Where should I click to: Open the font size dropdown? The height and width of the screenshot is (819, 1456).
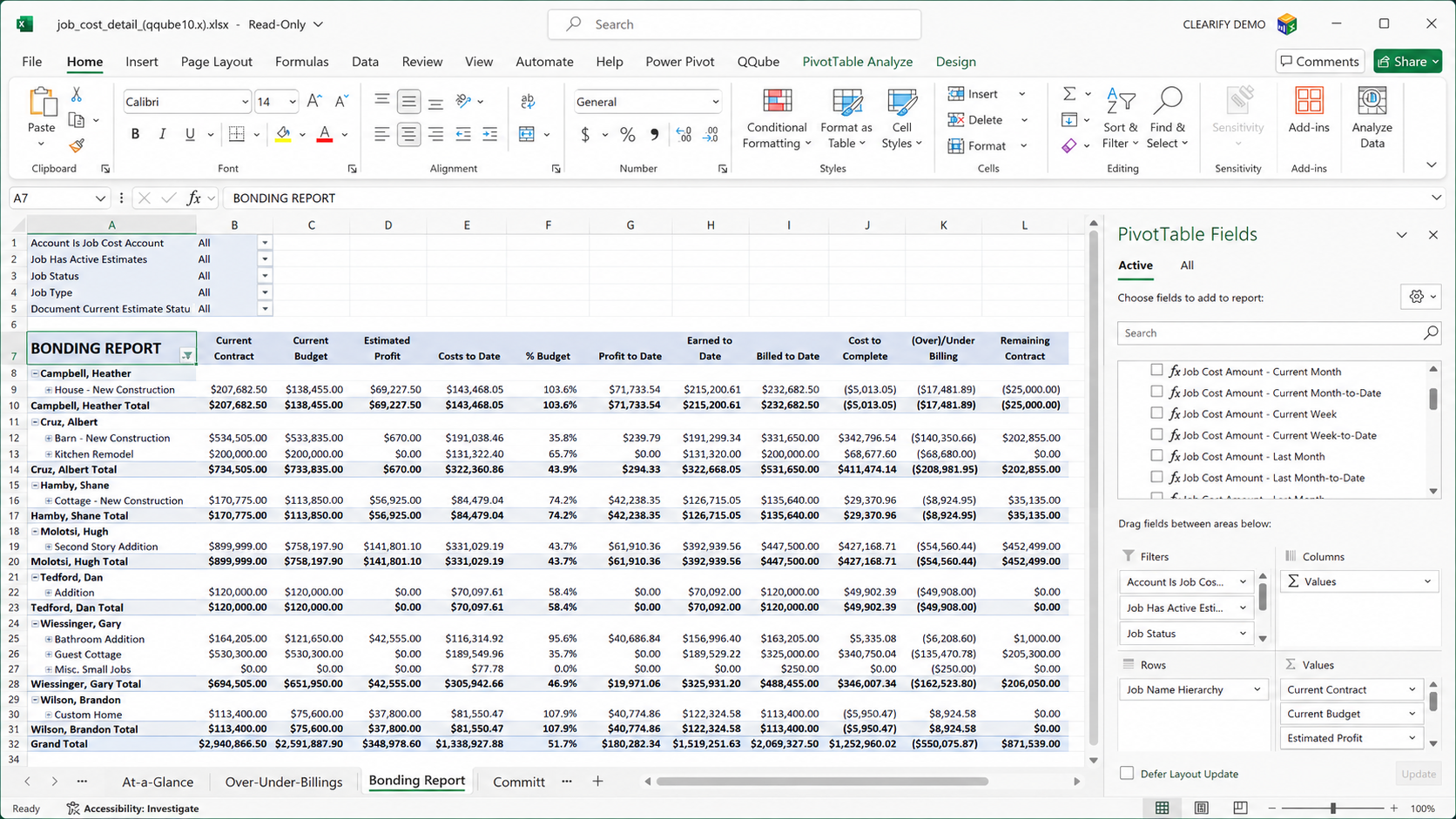(292, 102)
